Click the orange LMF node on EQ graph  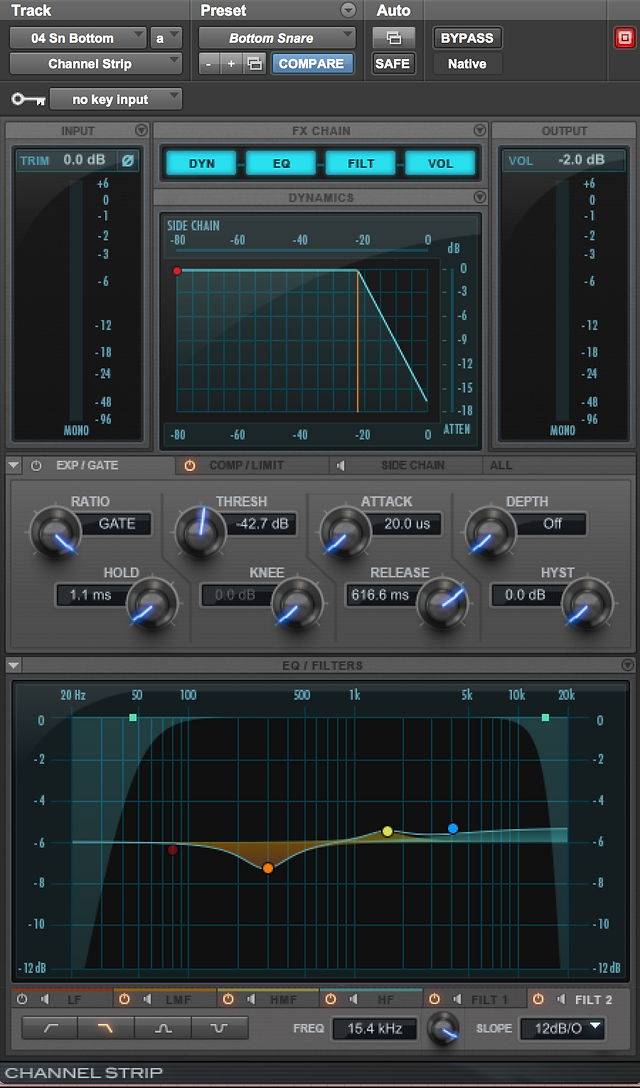click(268, 868)
